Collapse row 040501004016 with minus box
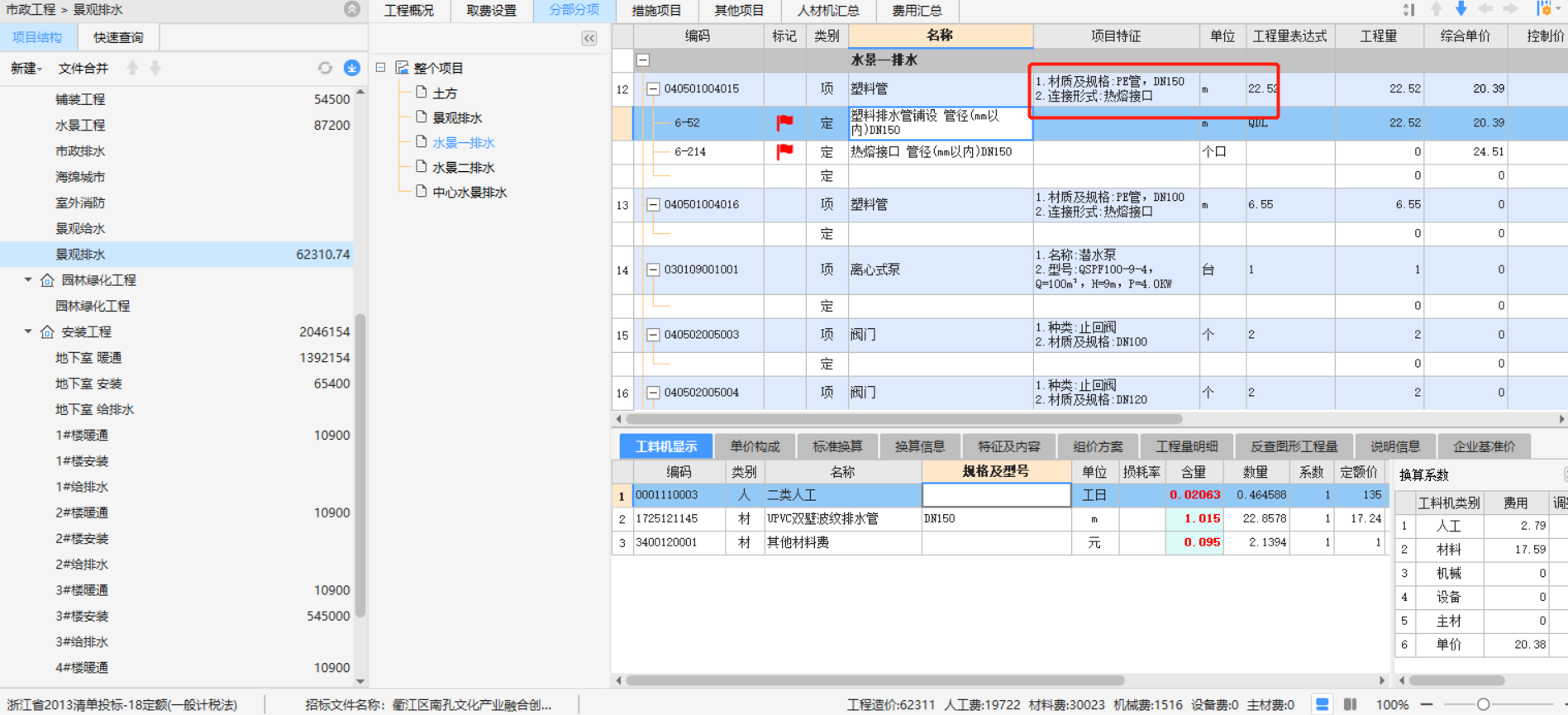This screenshot has height=715, width=1568. coord(653,204)
